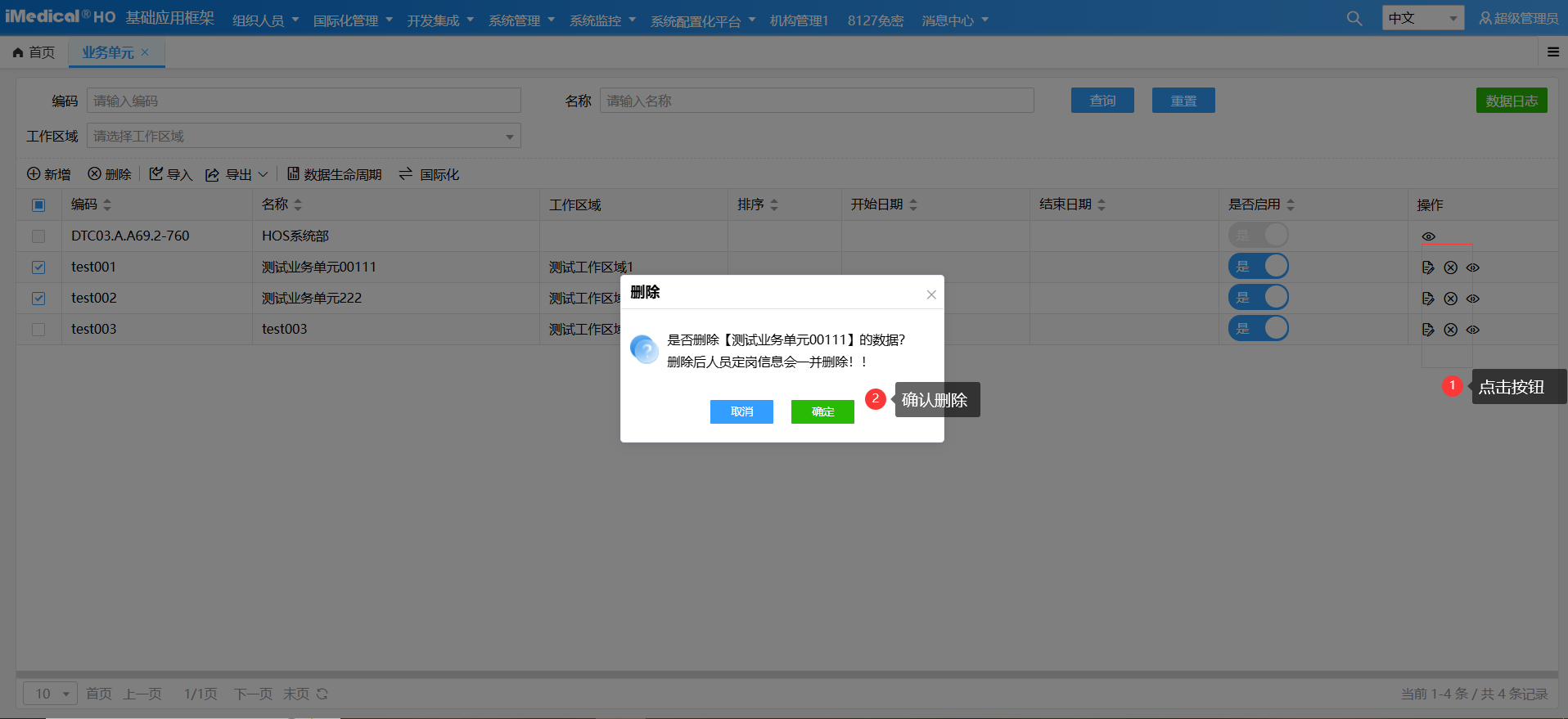This screenshot has width=1568, height=719.
Task: Open the hamburger menu at right of tabs
Action: [x=1552, y=52]
